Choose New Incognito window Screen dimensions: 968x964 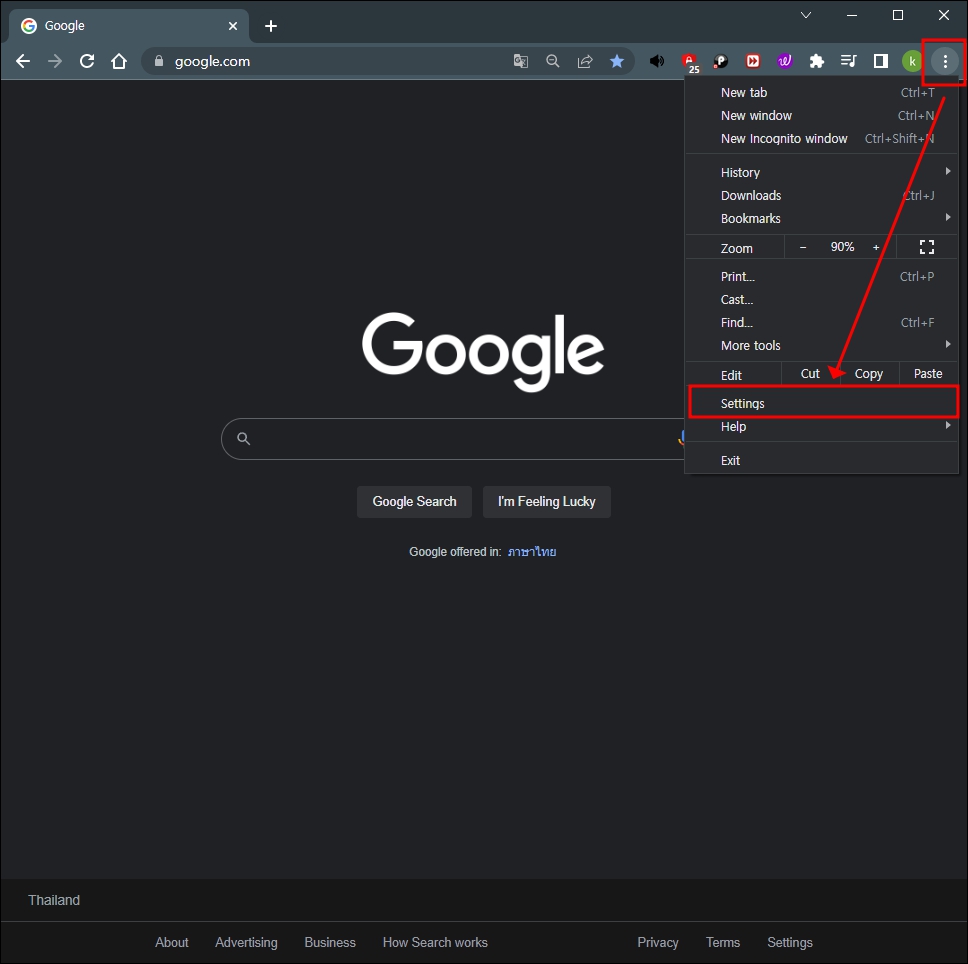(x=822, y=139)
